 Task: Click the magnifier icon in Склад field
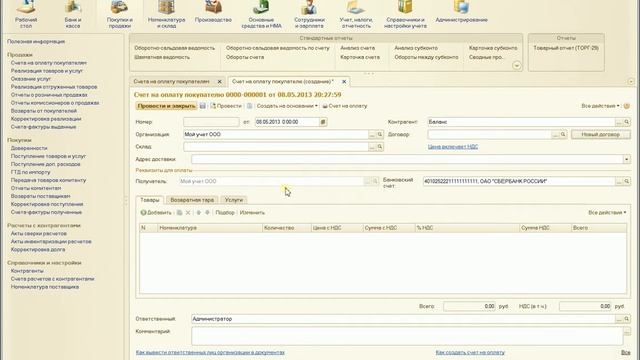pyautogui.click(x=380, y=147)
